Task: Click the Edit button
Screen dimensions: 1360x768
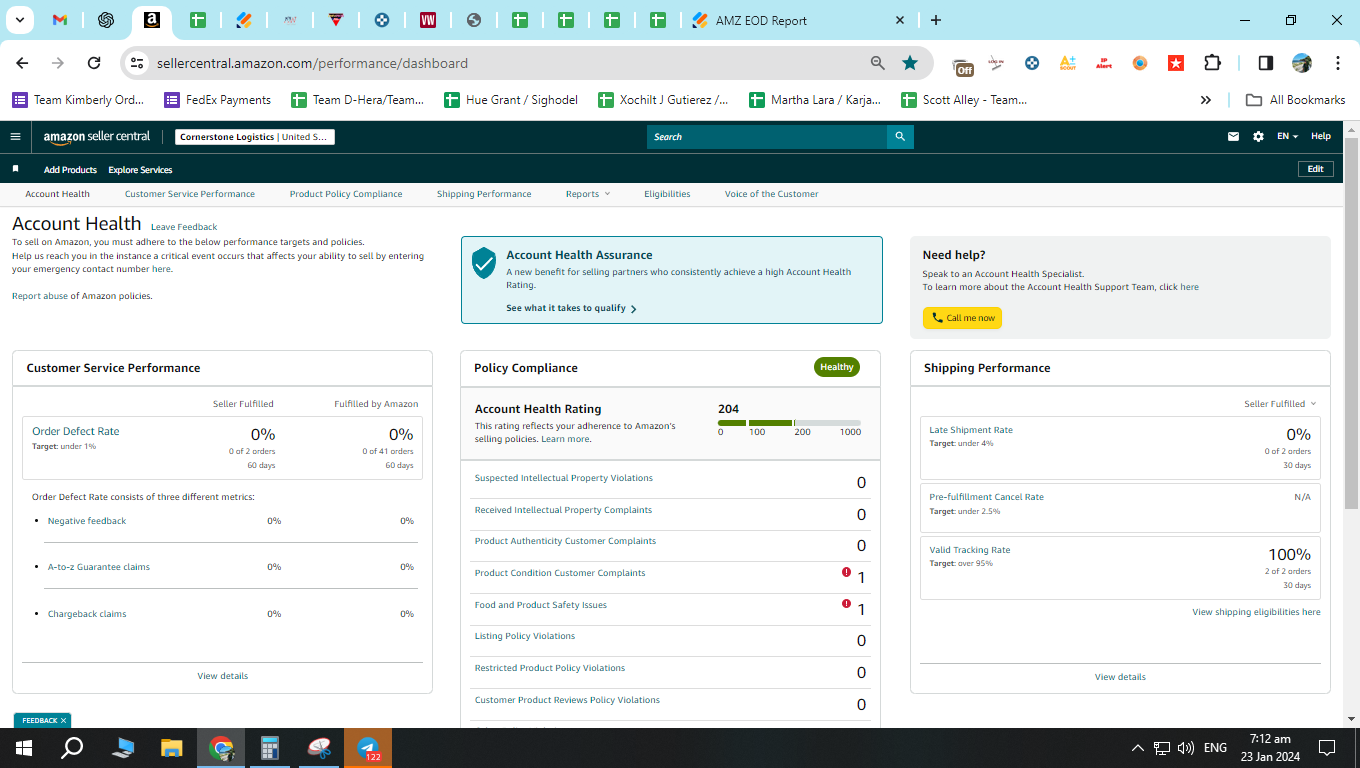Action: click(1316, 169)
